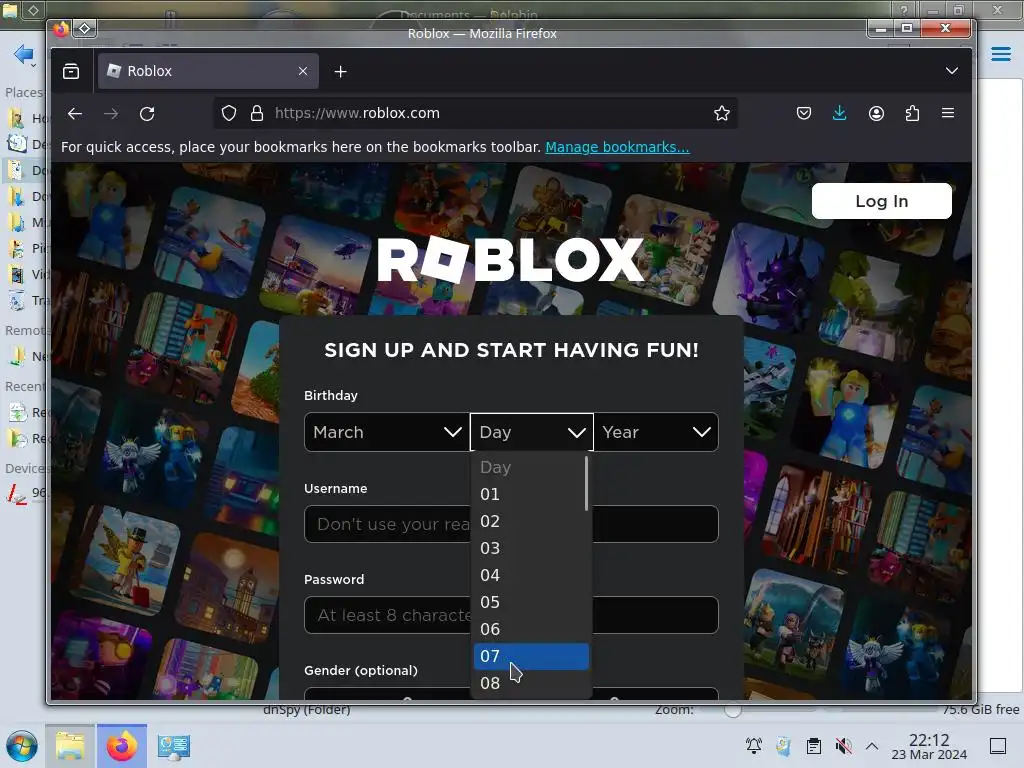The width and height of the screenshot is (1024, 768).
Task: Choose day 04 from the list
Action: click(x=530, y=575)
